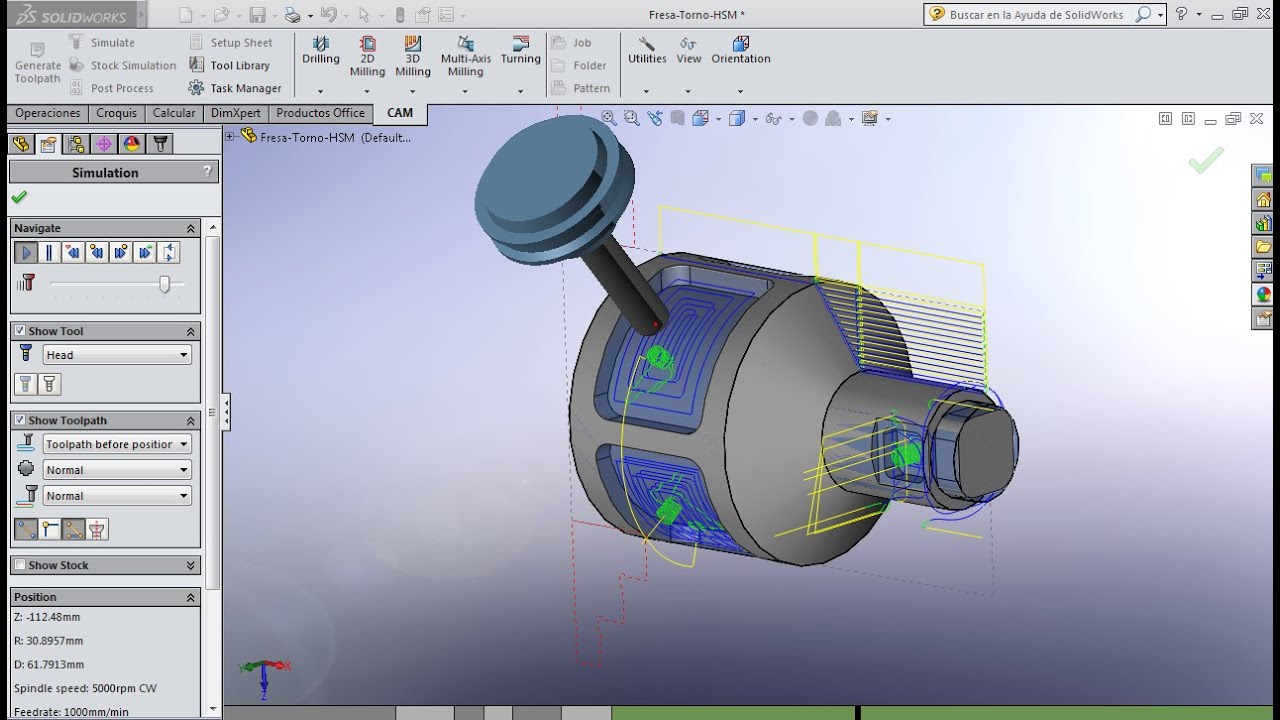Image resolution: width=1280 pixels, height=720 pixels.
Task: Open the Task Manager
Action: [x=235, y=88]
